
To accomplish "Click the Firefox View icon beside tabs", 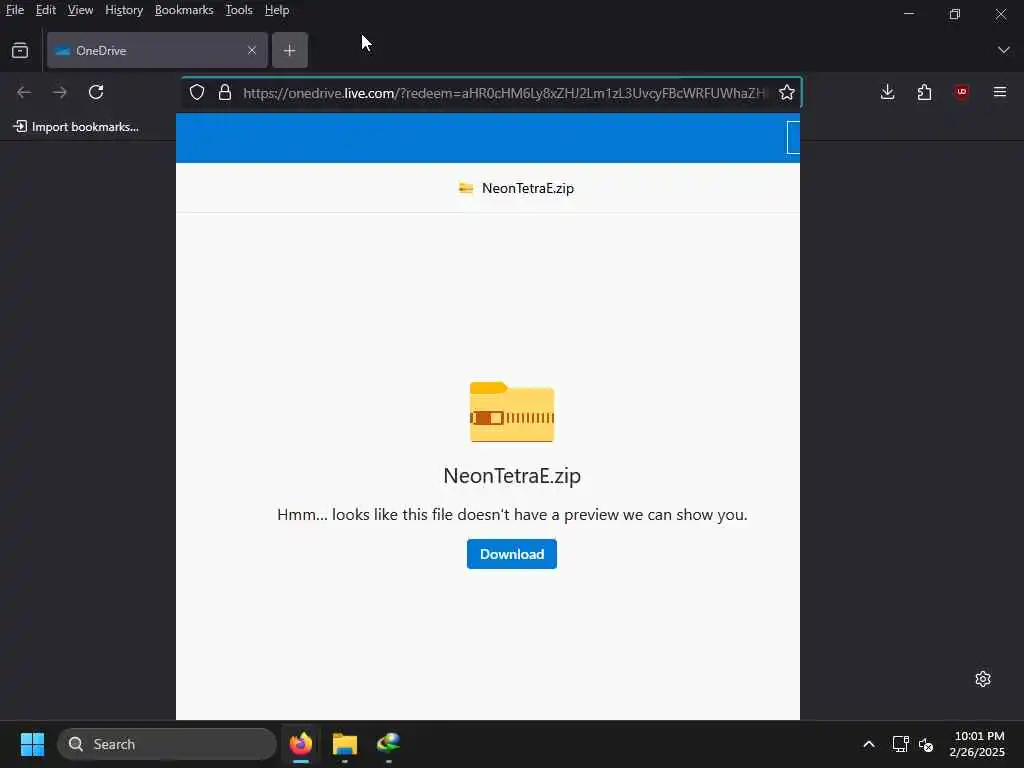I will (x=20, y=50).
